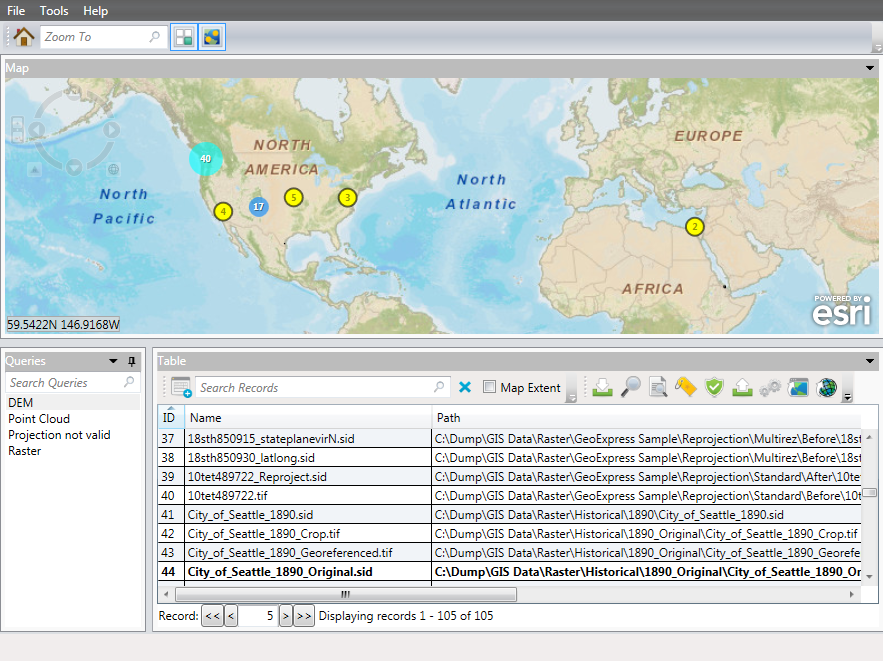Click the last-record navigation button

click(x=303, y=615)
